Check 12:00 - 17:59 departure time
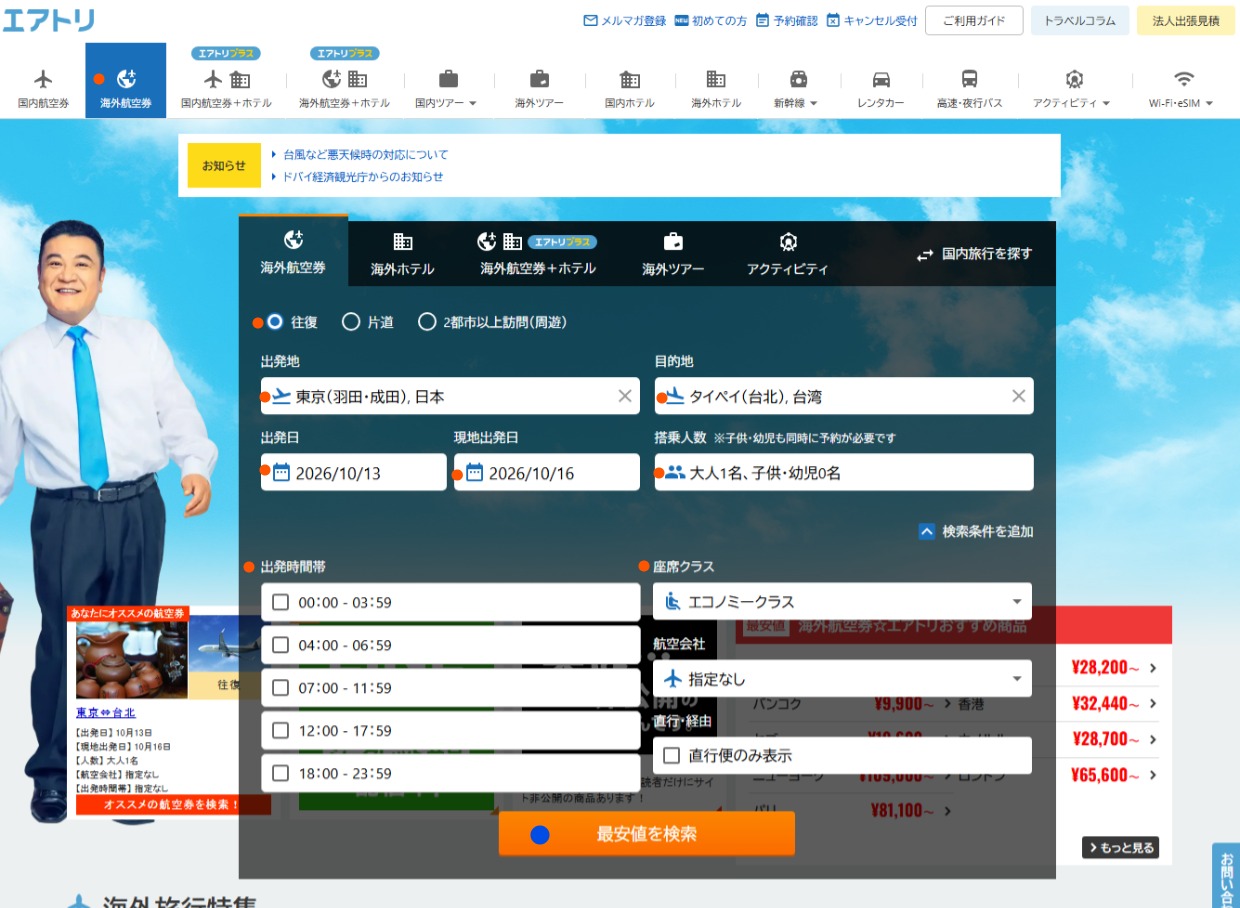 280,730
